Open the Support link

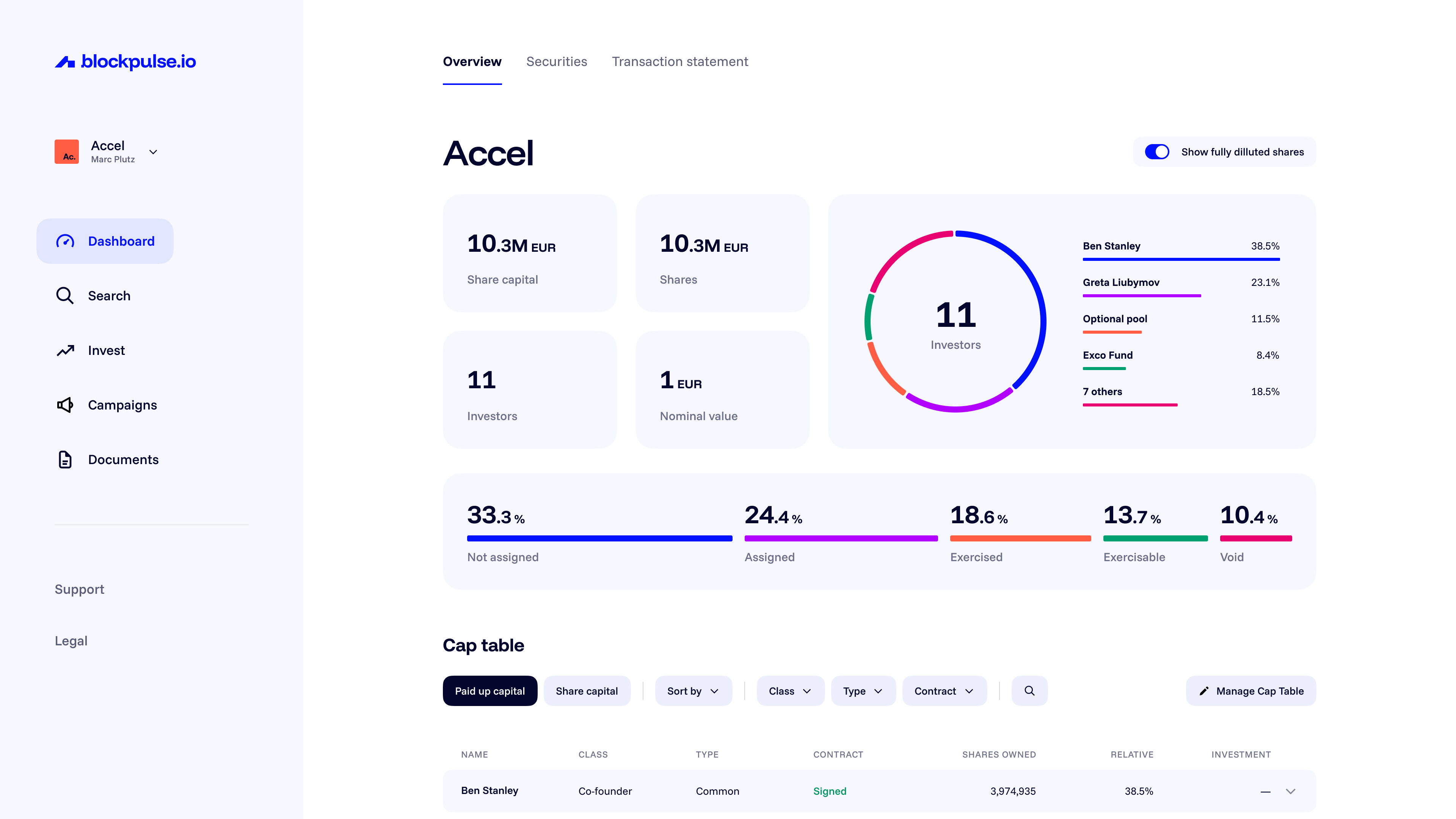[x=79, y=589]
